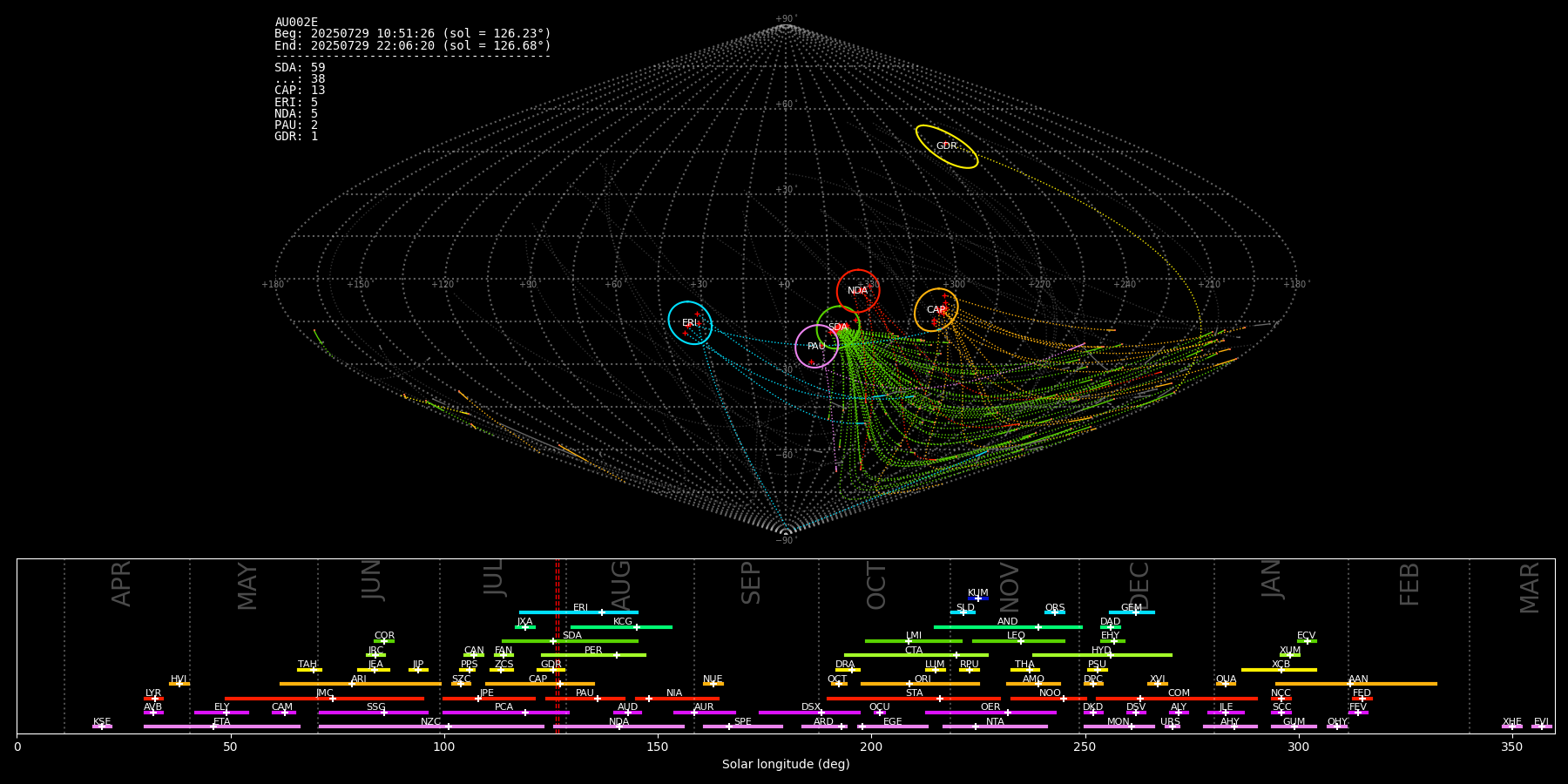Image resolution: width=1568 pixels, height=784 pixels.
Task: Click the XHE shower bar in timeline
Action: 1512,727
